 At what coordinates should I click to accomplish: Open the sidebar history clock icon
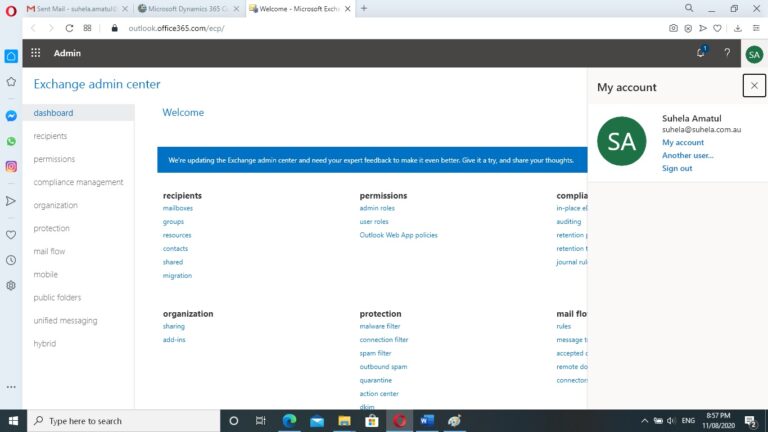tap(11, 260)
